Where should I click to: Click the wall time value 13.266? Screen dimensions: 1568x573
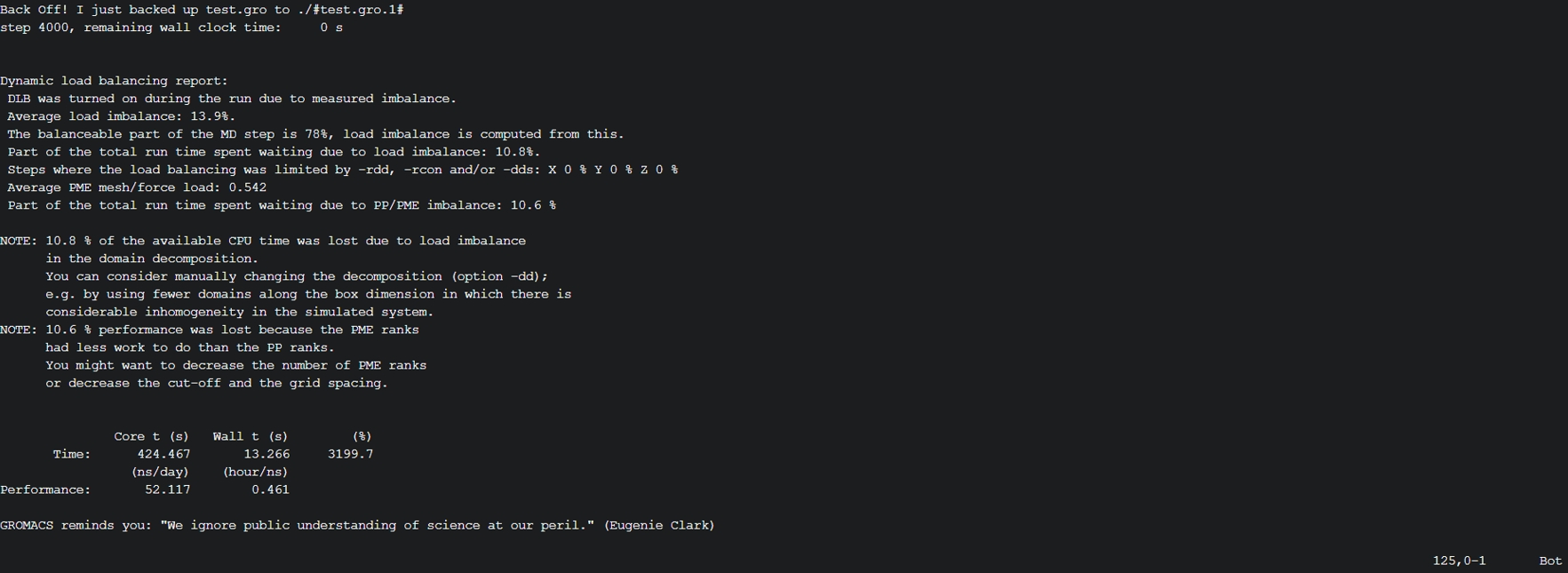[267, 454]
